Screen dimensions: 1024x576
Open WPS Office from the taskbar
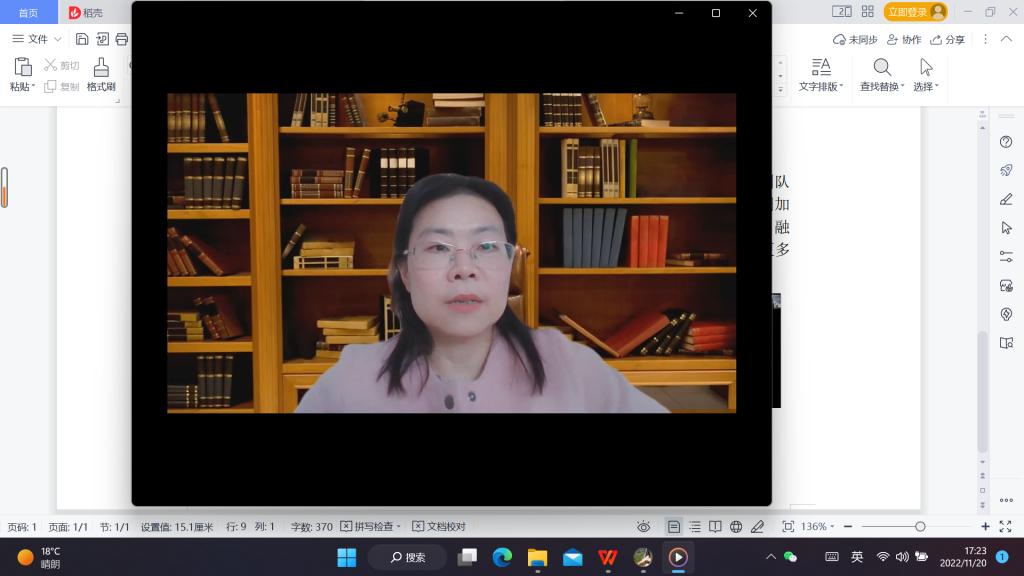point(608,557)
